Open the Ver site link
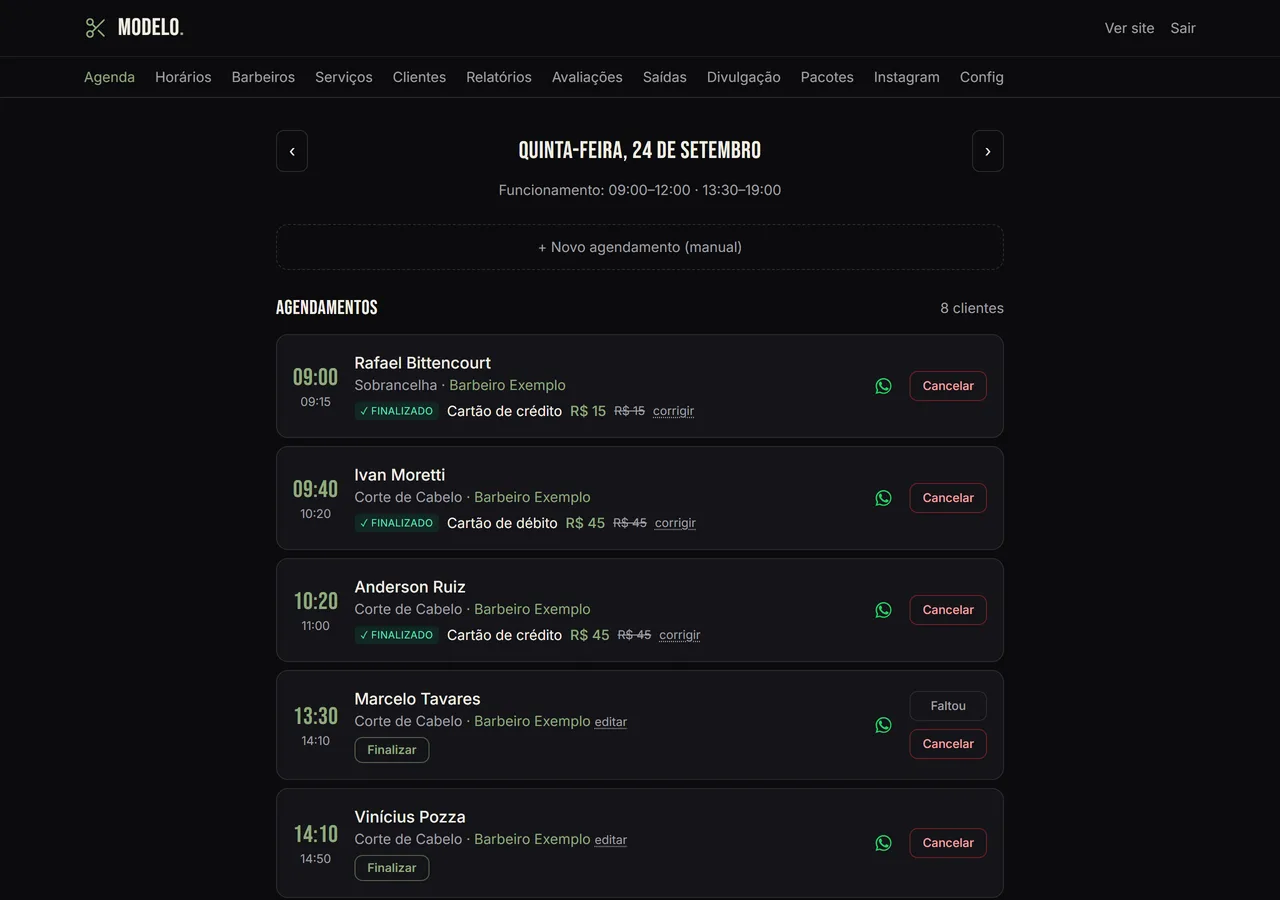 [x=1129, y=28]
